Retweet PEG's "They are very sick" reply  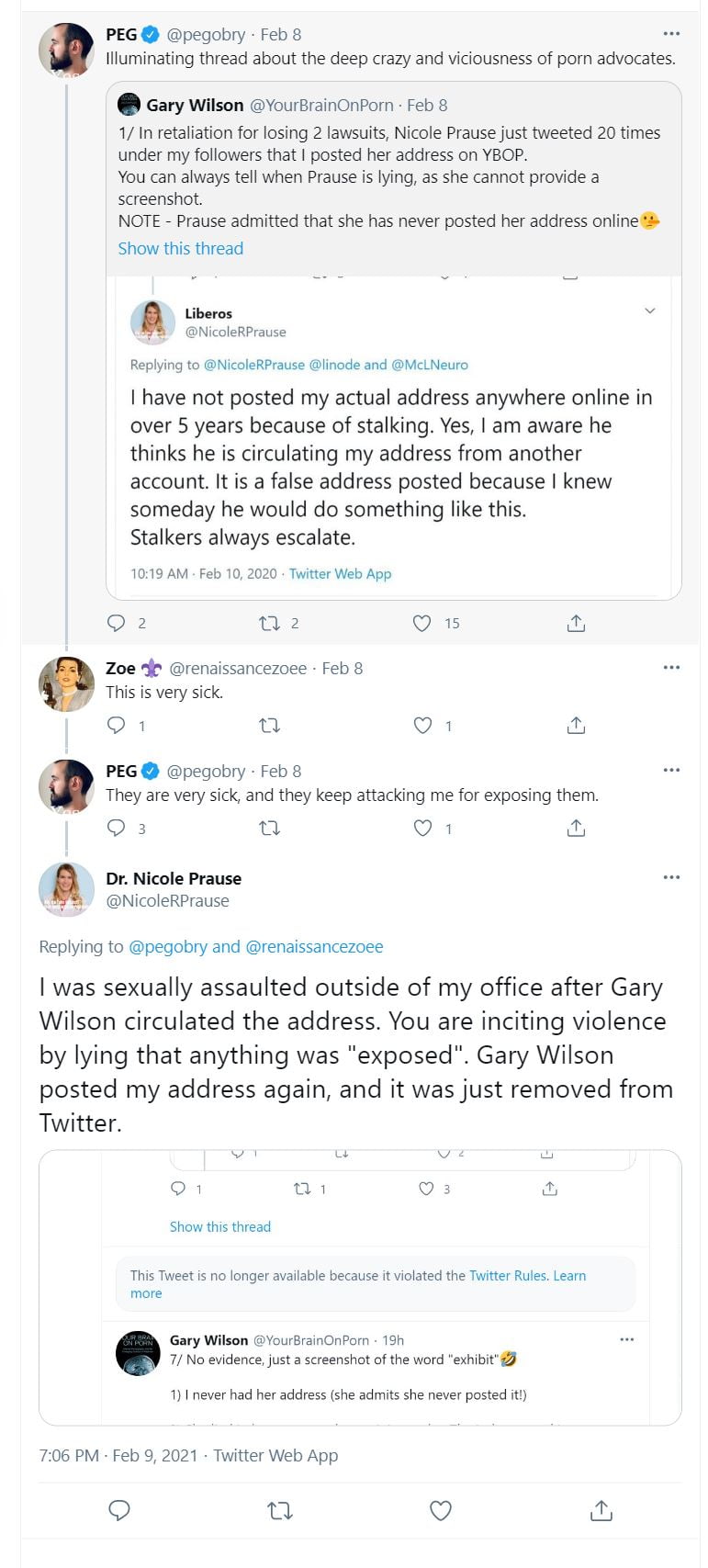269,829
